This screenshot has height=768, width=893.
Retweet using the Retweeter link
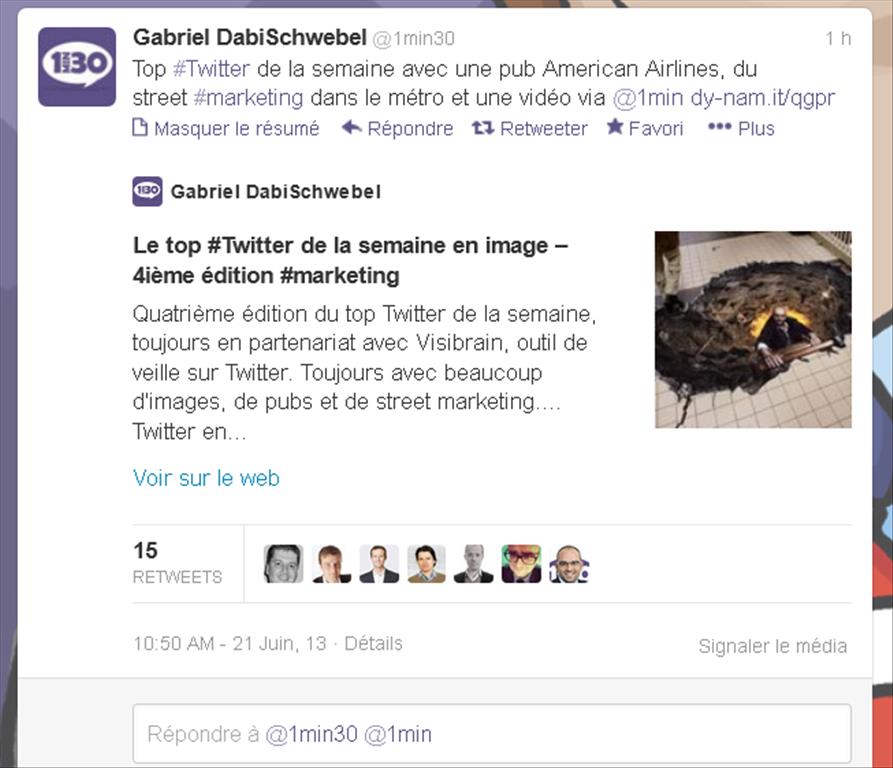[x=530, y=128]
